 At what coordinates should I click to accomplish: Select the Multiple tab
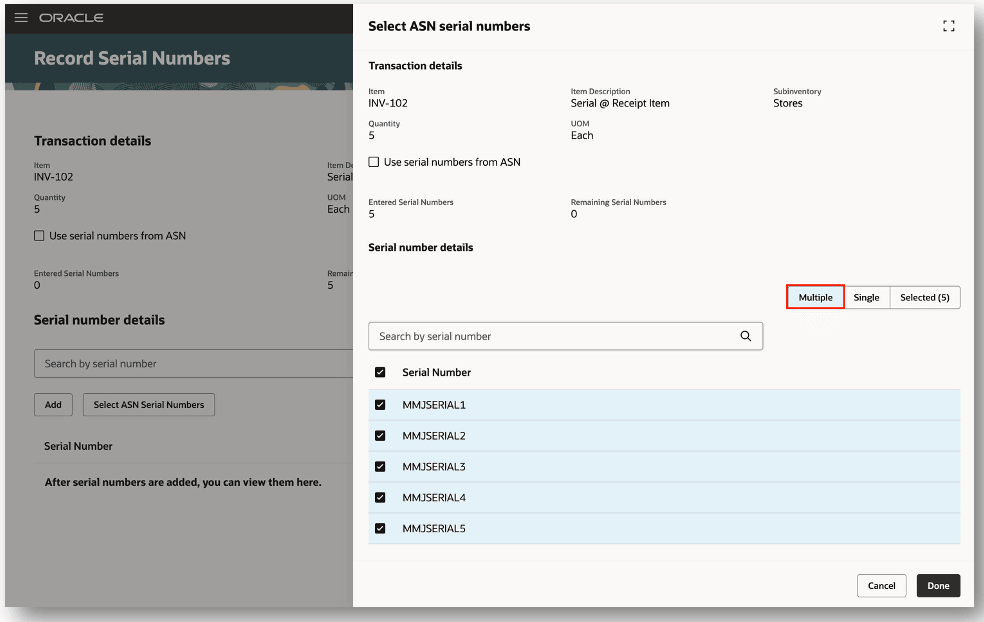814,297
